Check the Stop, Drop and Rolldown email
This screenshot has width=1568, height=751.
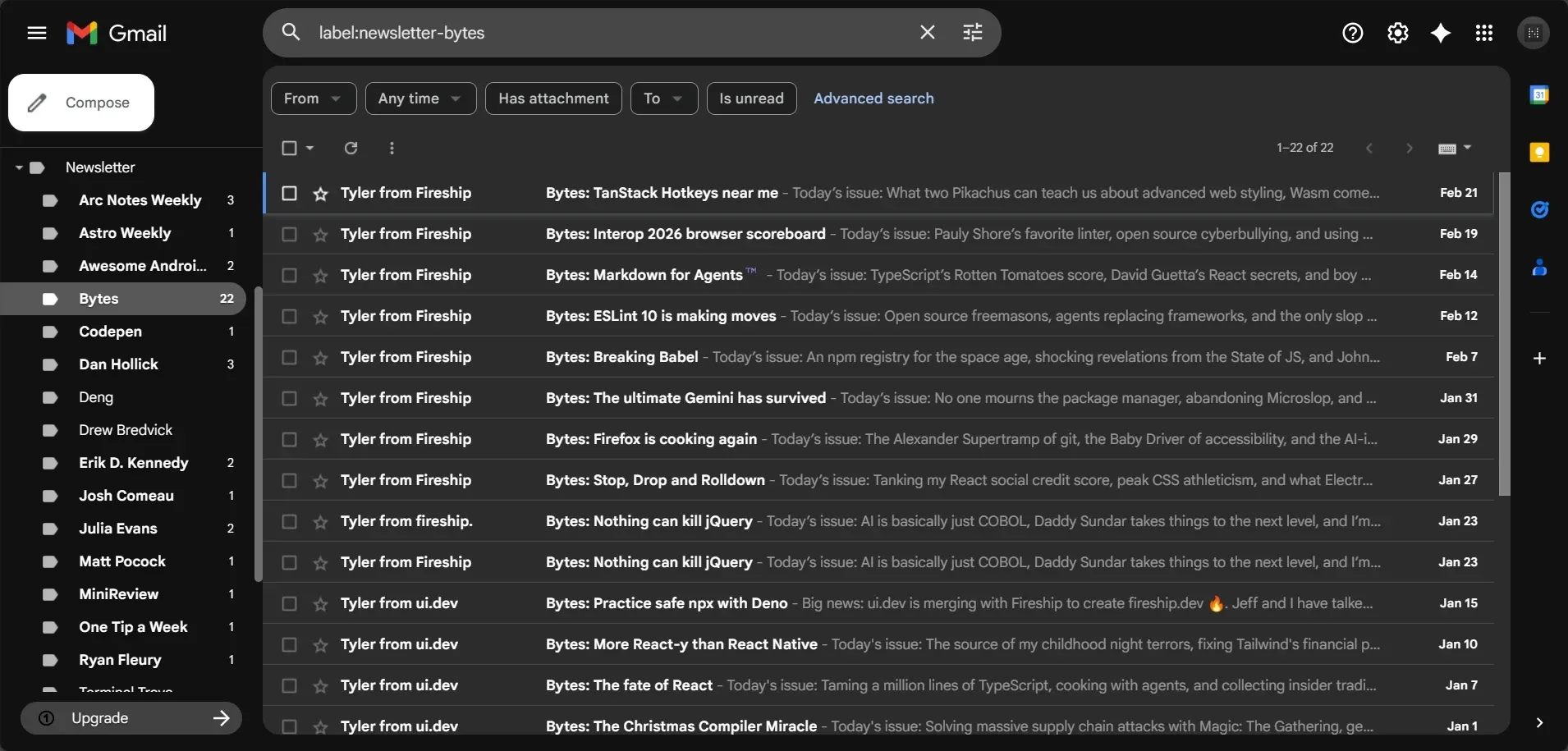(289, 480)
